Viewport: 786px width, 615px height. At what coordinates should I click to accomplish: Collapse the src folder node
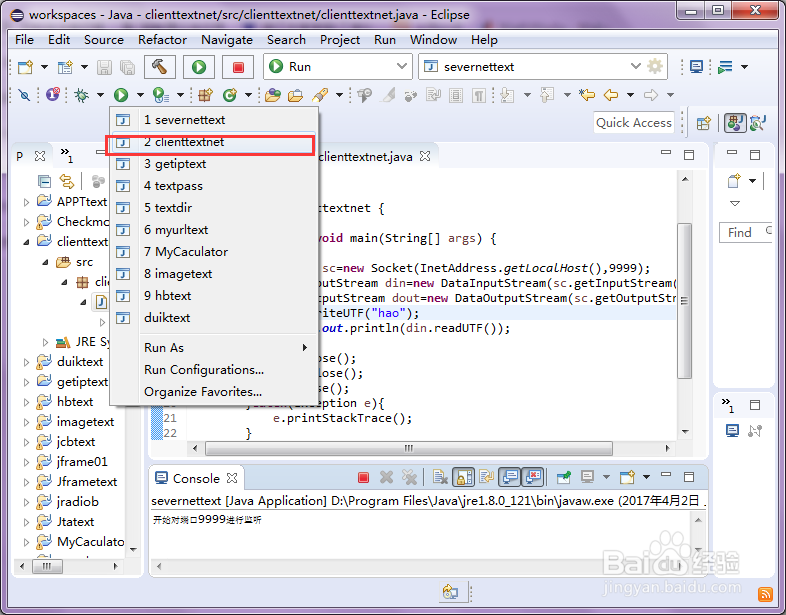coord(45,262)
